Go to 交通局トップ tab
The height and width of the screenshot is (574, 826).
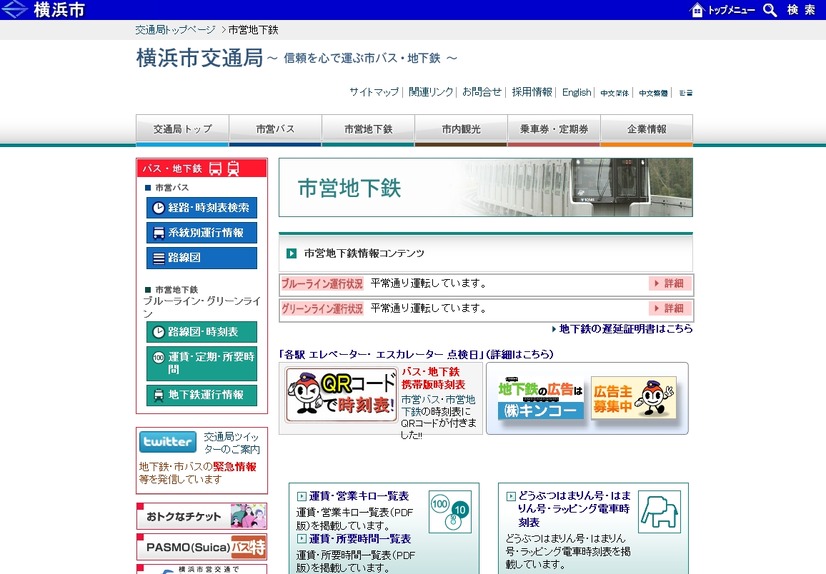pyautogui.click(x=182, y=130)
